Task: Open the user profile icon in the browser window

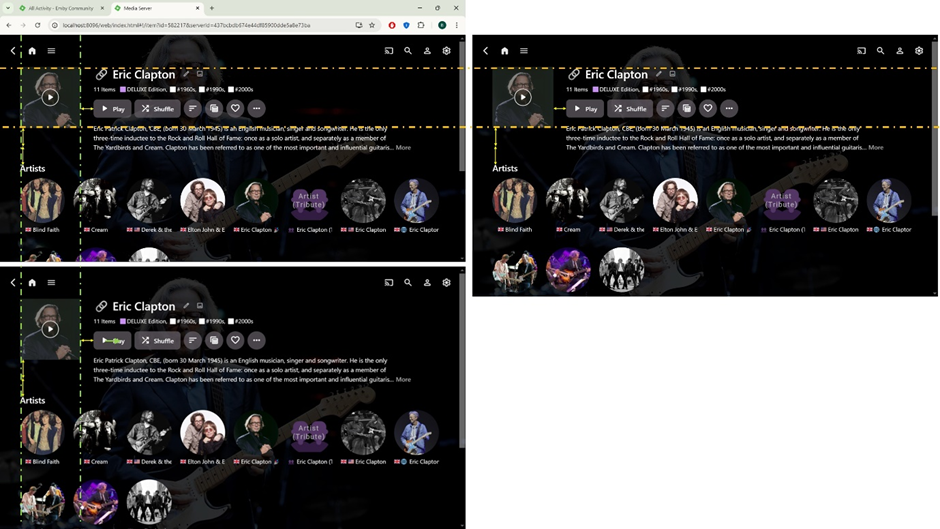Action: click(x=427, y=51)
